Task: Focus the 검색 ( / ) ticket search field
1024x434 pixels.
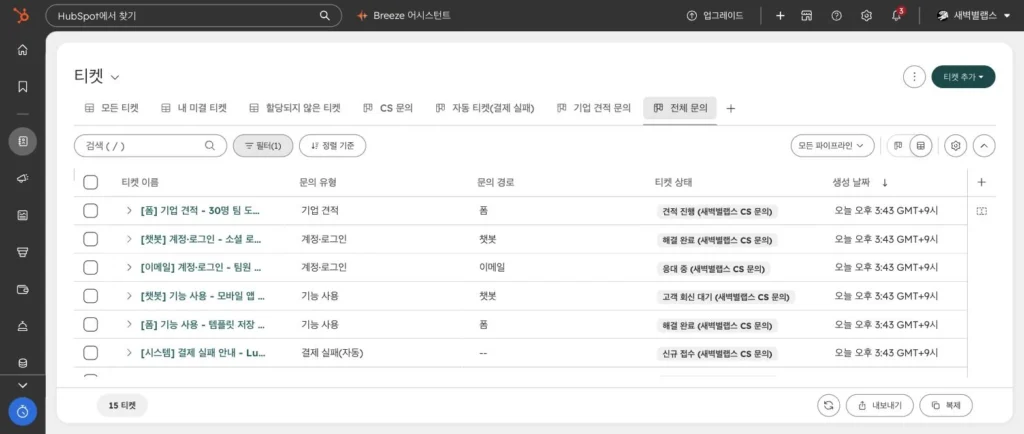Action: point(150,146)
